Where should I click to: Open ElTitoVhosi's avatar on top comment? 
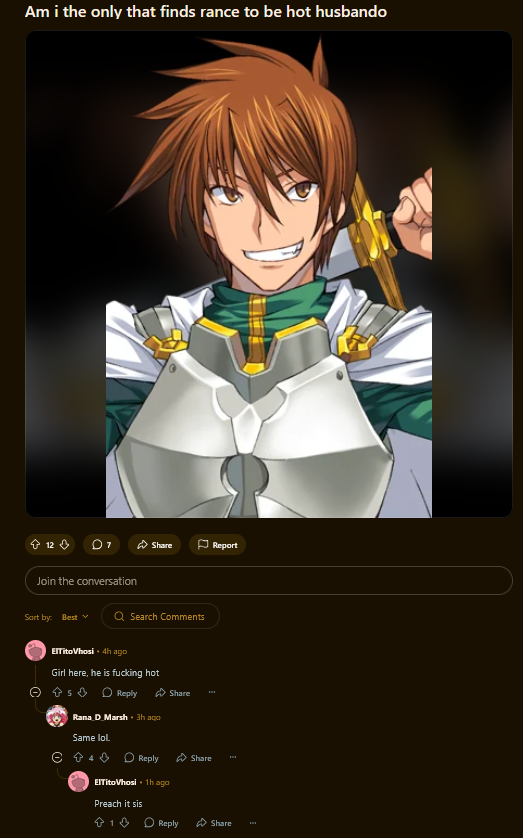tap(35, 651)
